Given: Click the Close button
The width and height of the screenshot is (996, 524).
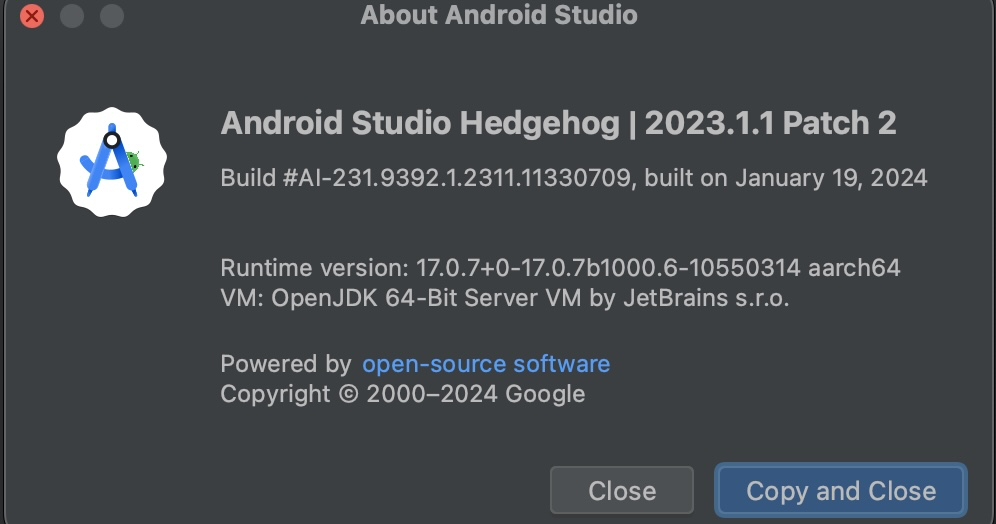Looking at the screenshot, I should coord(622,490).
